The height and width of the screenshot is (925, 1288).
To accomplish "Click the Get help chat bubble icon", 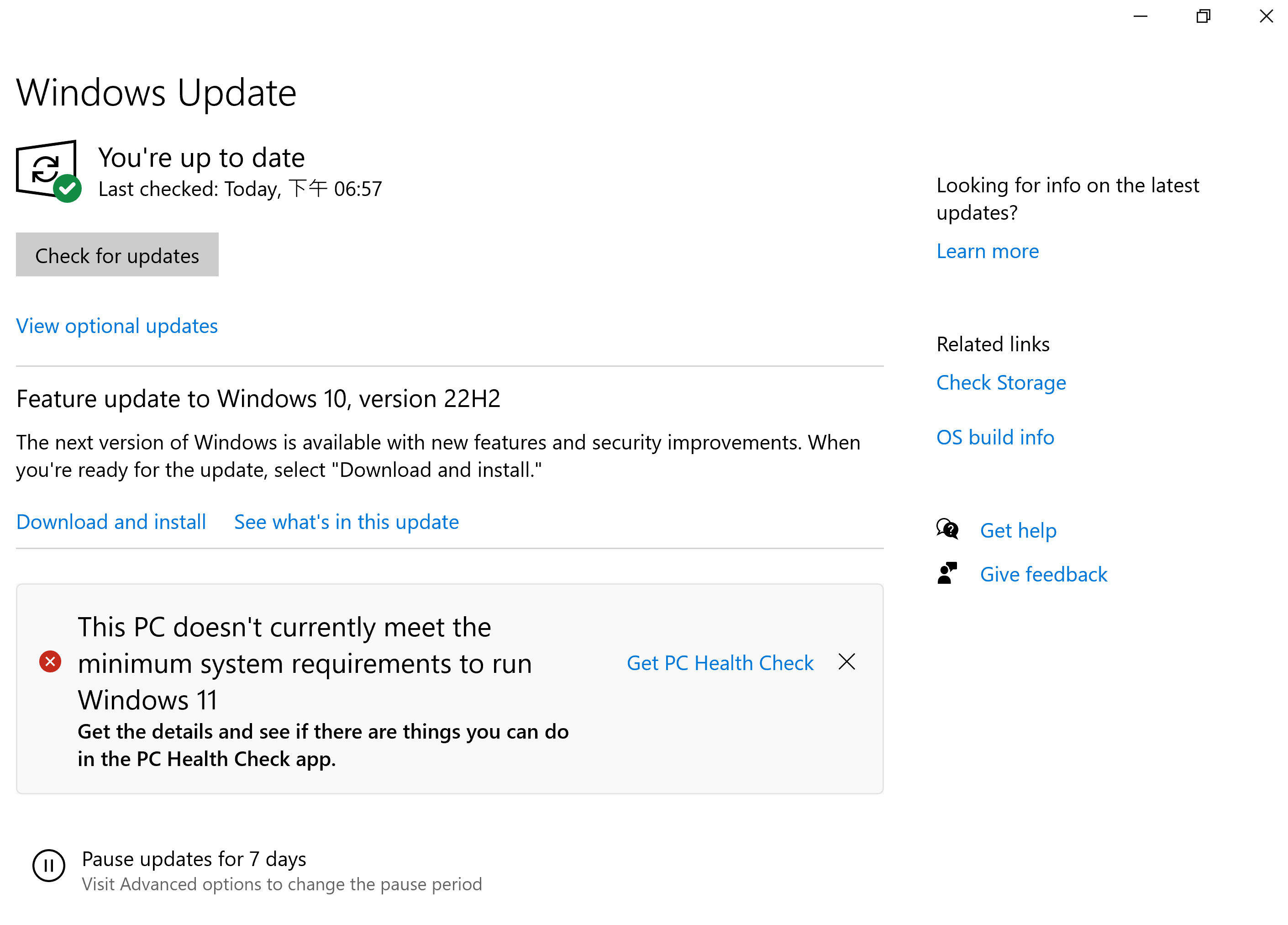I will click(x=947, y=529).
